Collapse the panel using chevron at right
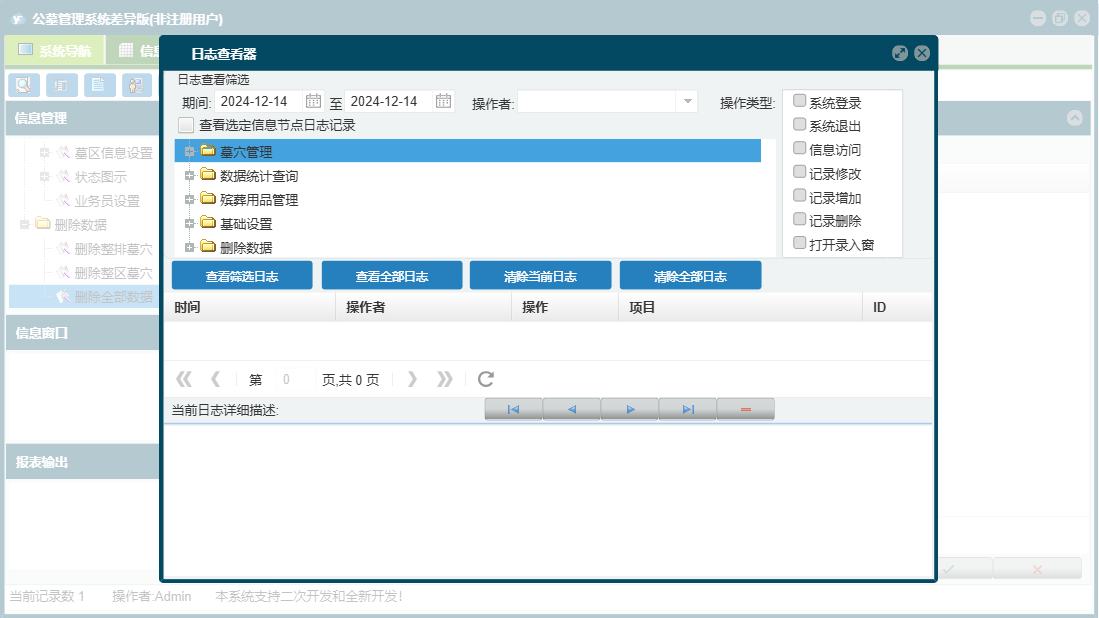Screen dimensions: 1099x618 tap(1074, 118)
